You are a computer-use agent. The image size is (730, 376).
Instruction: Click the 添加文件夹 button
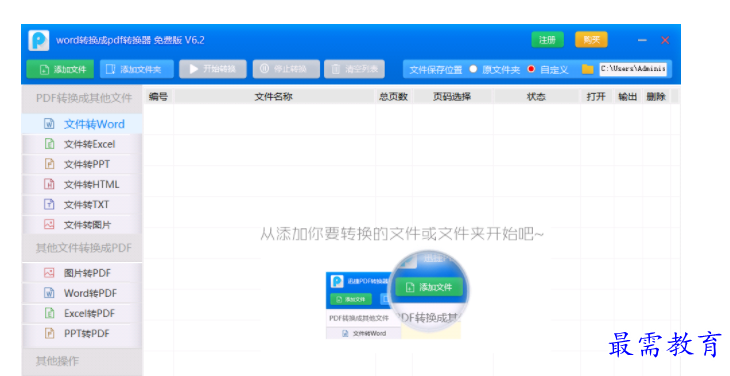tap(137, 69)
